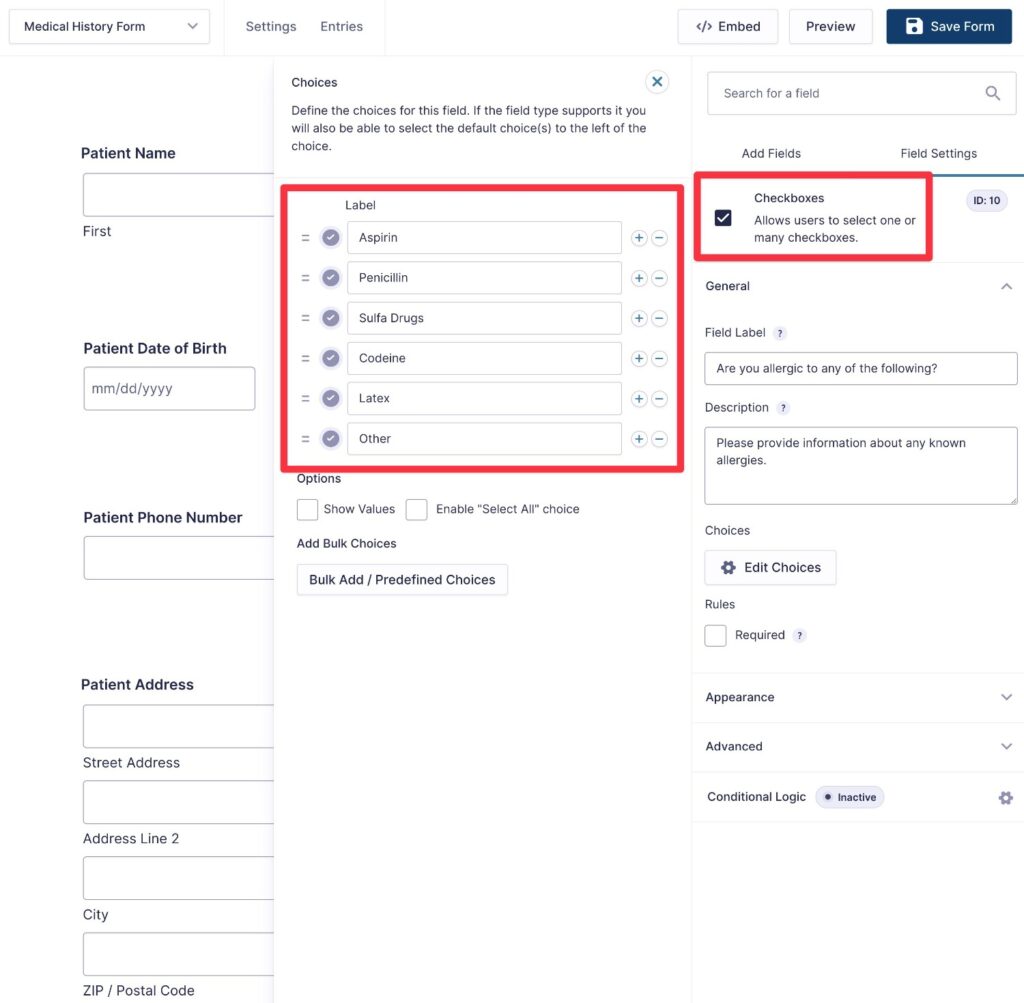This screenshot has width=1024, height=1003.
Task: Collapse the General settings section
Action: tap(1006, 285)
